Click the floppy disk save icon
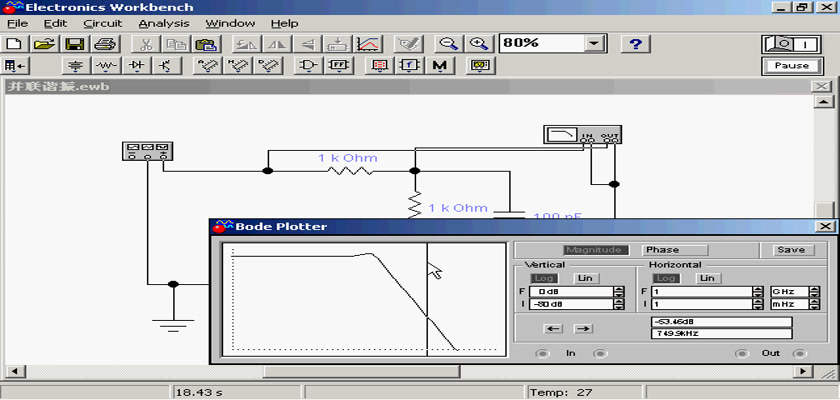The width and height of the screenshot is (840, 400). tap(75, 43)
